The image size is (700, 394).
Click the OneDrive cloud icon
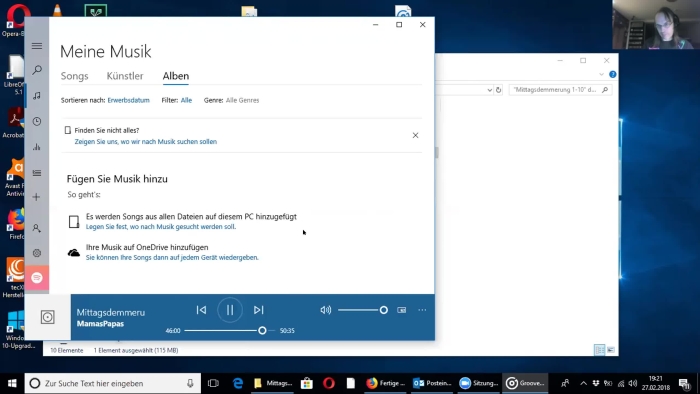[74, 253]
